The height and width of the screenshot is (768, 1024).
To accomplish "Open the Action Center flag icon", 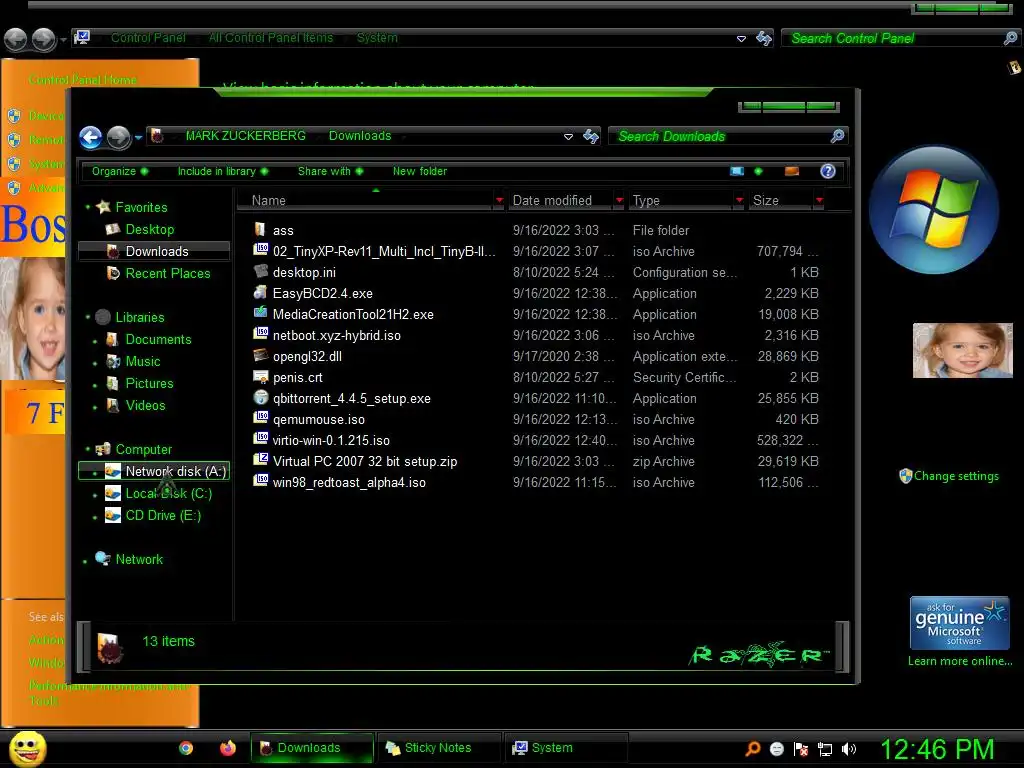I will tap(801, 749).
